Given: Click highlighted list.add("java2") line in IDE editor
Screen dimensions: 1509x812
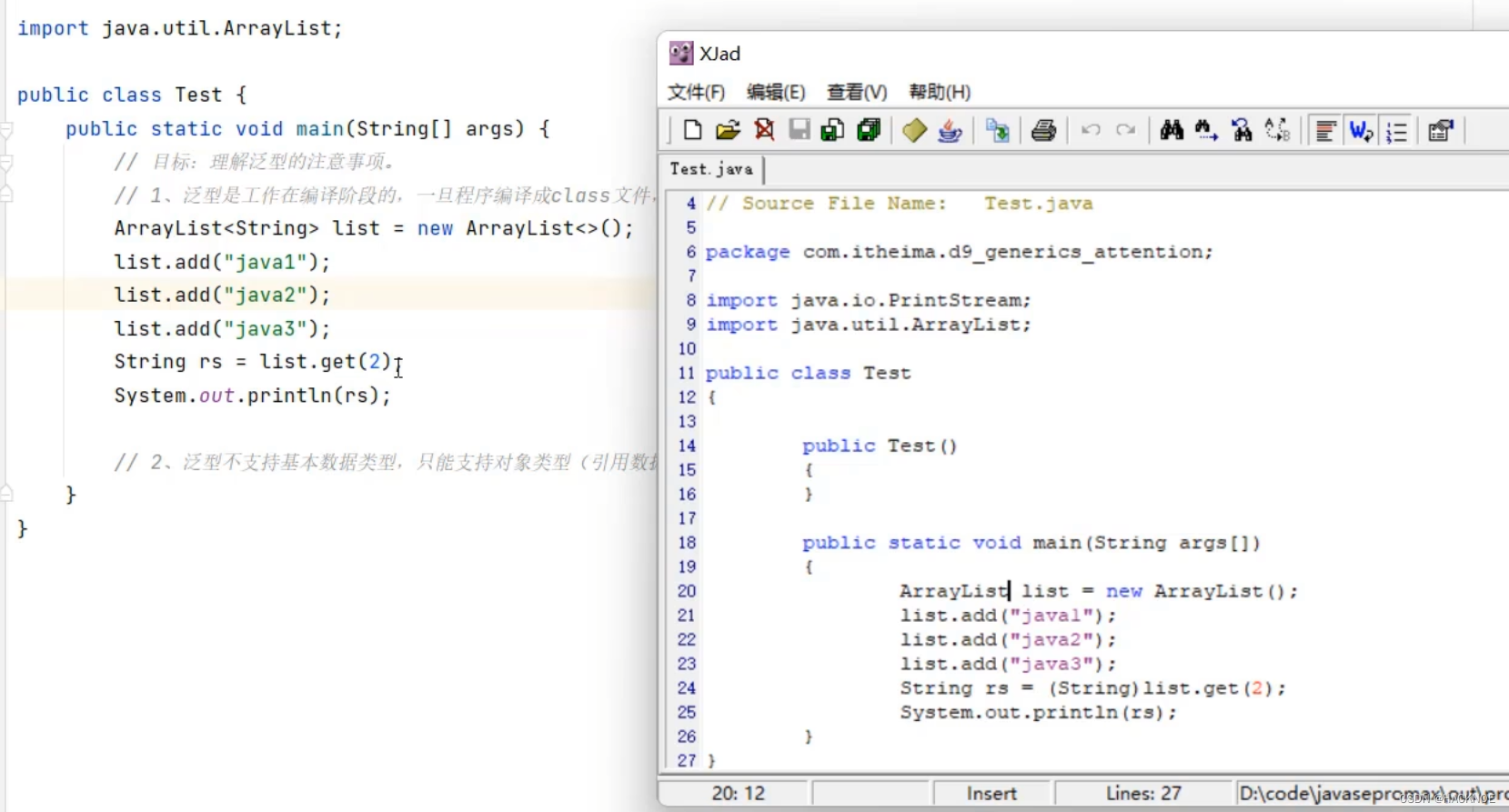Looking at the screenshot, I should 222,295.
